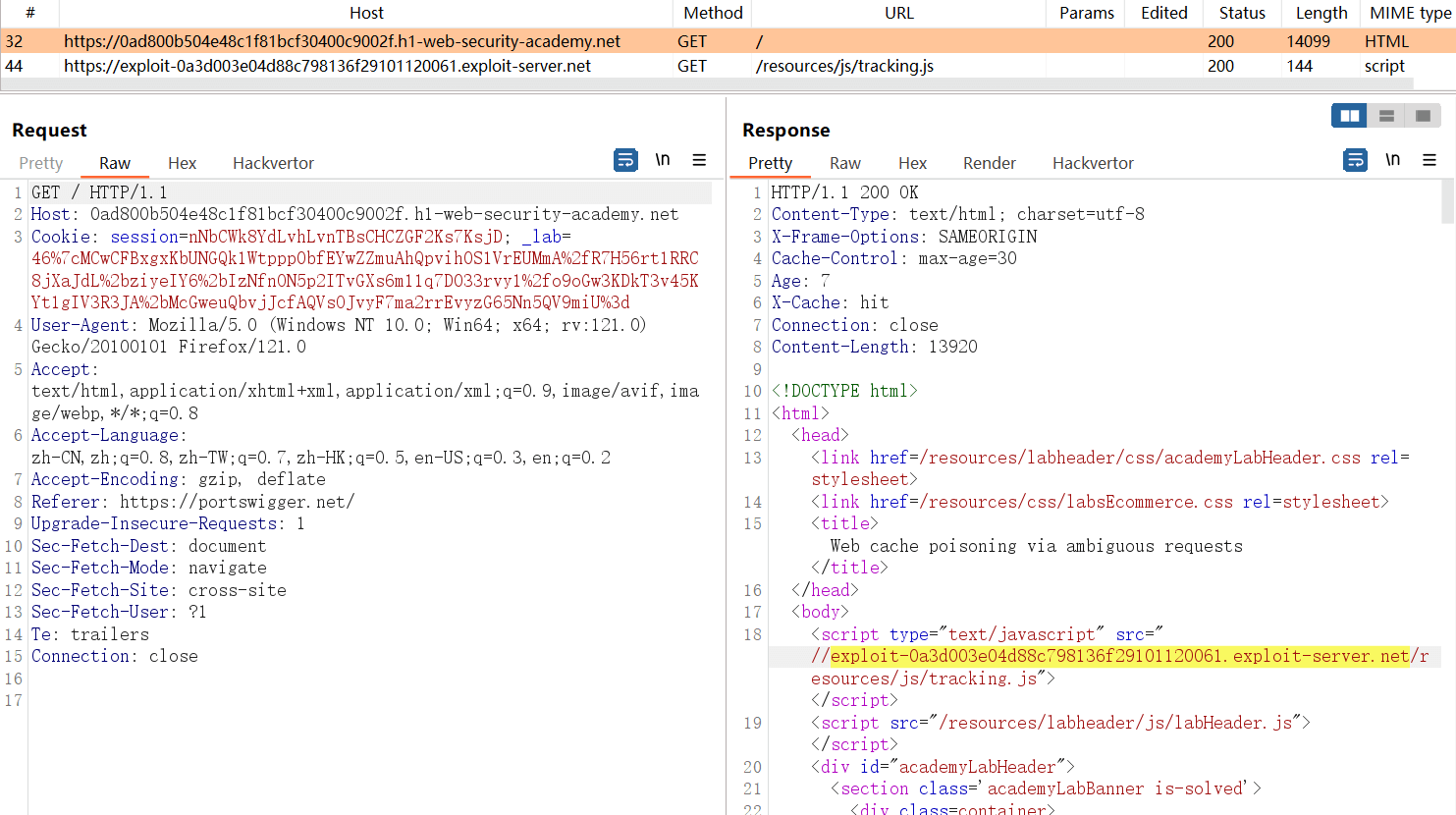Click horizontal scrollbar under history table
This screenshot has height=815, width=1456.
tap(707, 84)
